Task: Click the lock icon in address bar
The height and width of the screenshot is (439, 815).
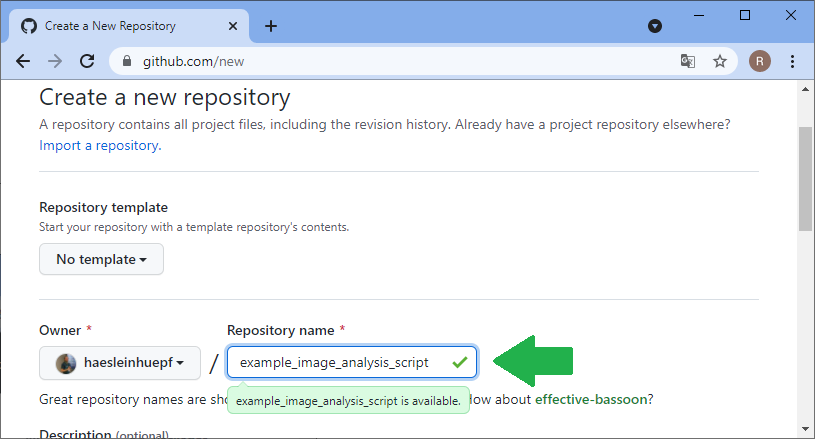Action: click(x=127, y=61)
